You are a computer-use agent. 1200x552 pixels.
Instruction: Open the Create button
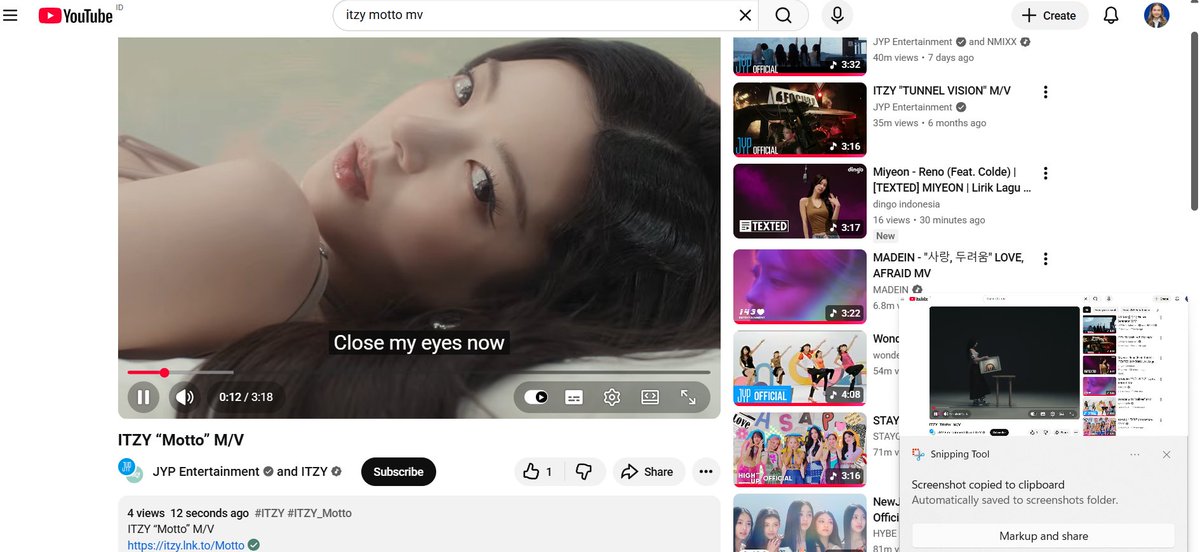(1049, 15)
